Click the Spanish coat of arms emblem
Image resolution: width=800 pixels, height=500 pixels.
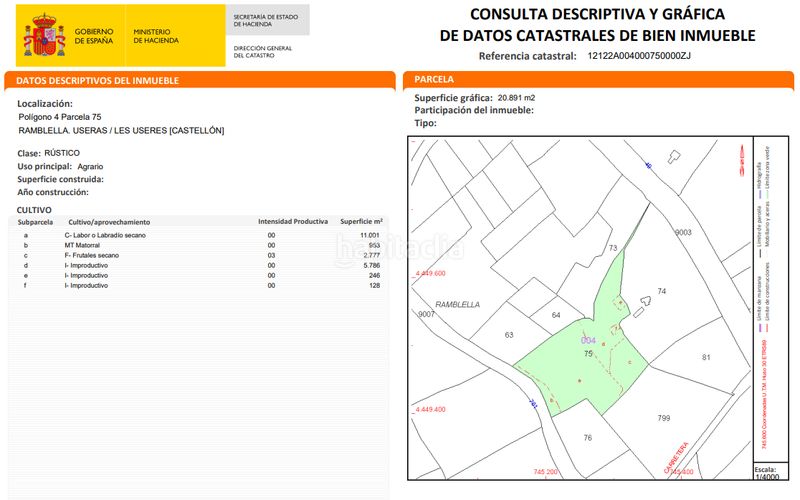click(x=44, y=35)
